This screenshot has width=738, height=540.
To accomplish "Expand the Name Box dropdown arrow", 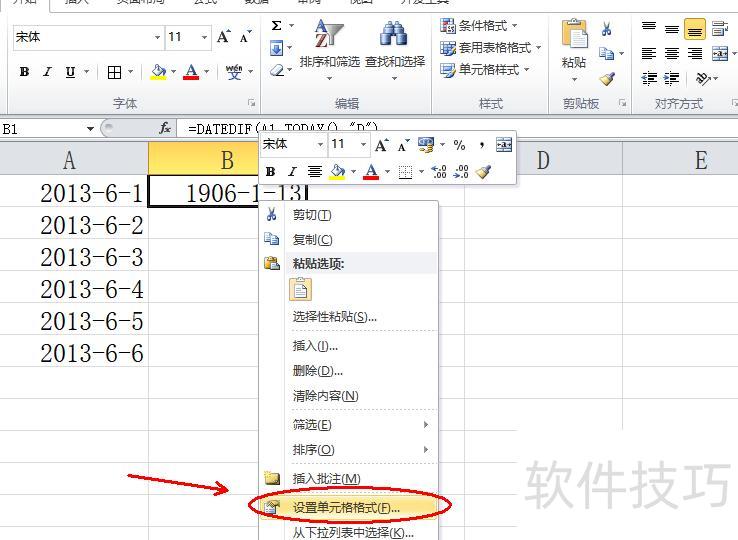I will click(x=90, y=129).
